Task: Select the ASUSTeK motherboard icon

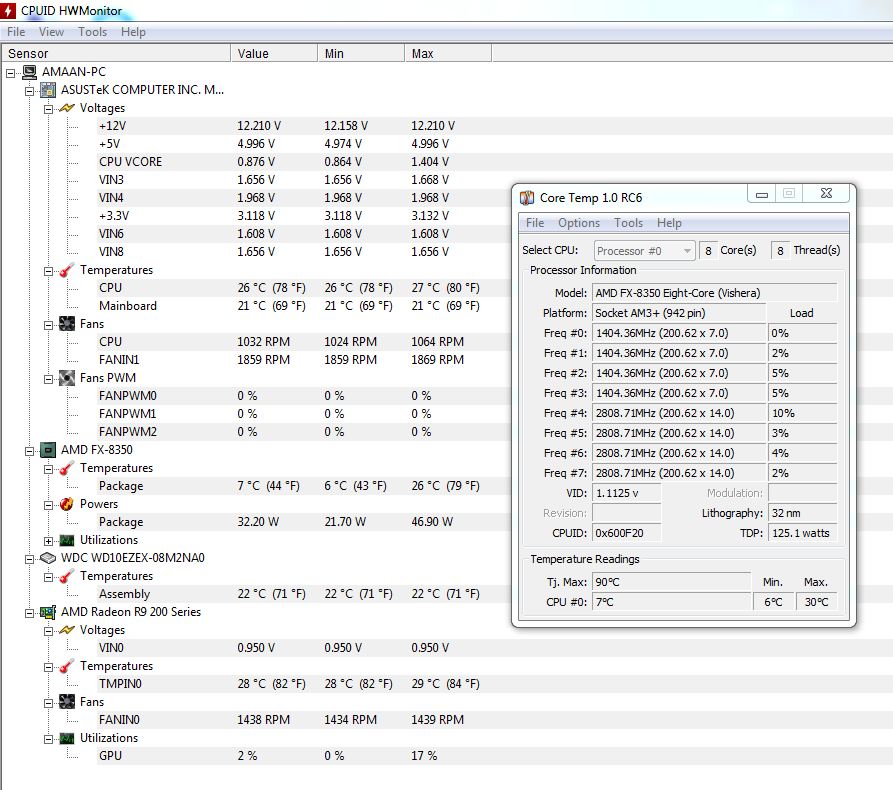Action: click(48, 90)
